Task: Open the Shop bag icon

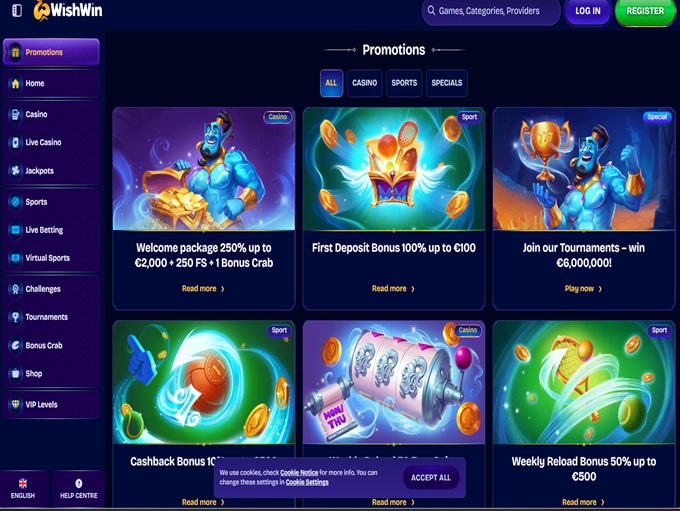Action: (15, 373)
